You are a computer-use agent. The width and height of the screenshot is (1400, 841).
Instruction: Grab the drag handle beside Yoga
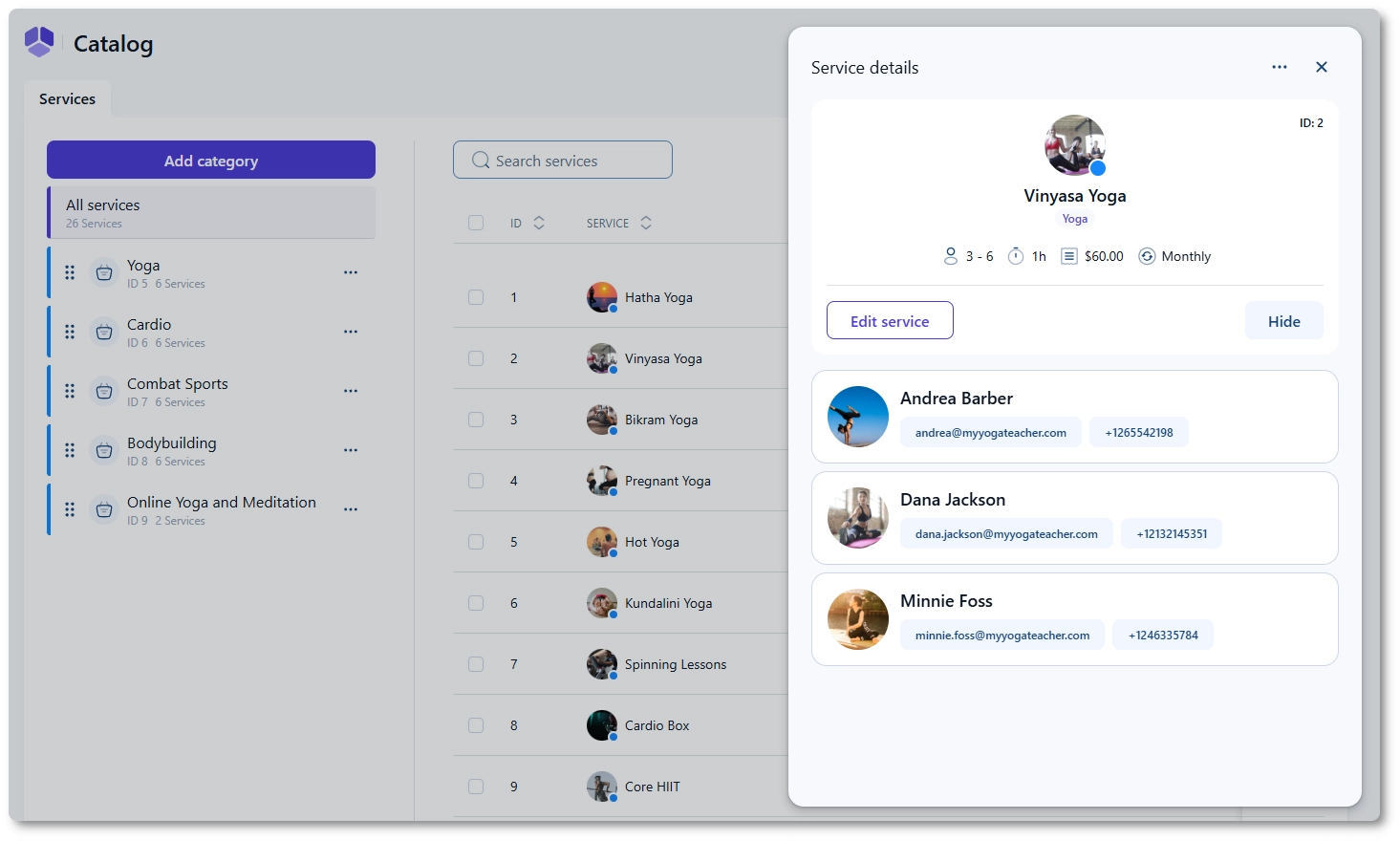pyautogui.click(x=70, y=272)
